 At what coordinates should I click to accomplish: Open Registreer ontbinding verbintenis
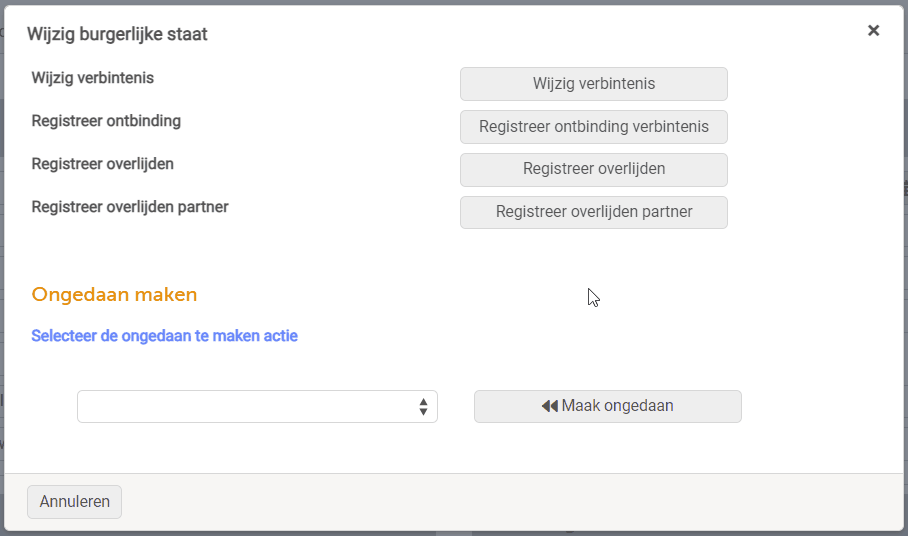(594, 127)
